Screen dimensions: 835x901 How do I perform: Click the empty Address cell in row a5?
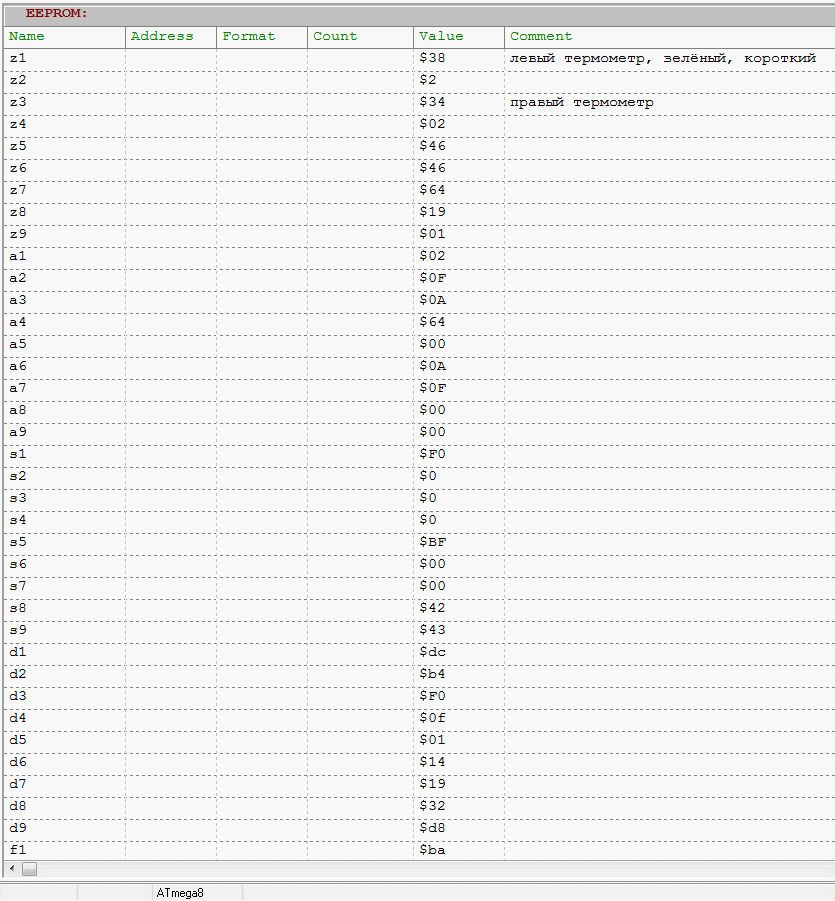pyautogui.click(x=170, y=344)
